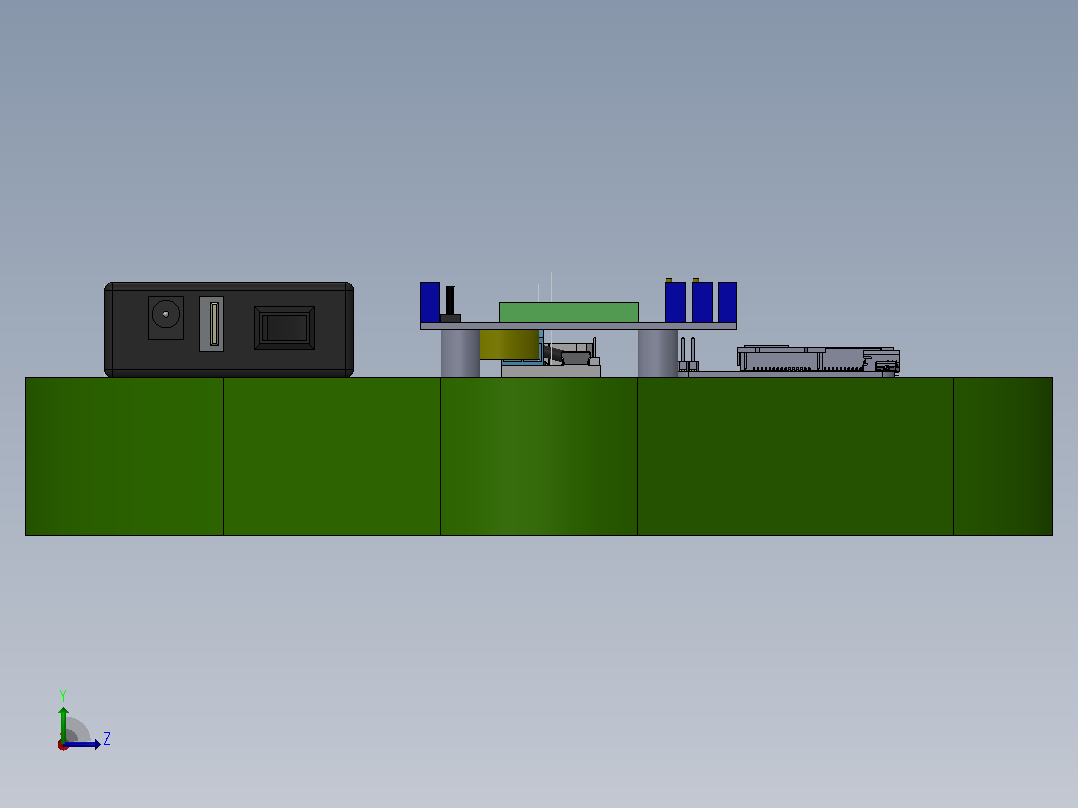Click the green Y axis arrow

(x=63, y=723)
